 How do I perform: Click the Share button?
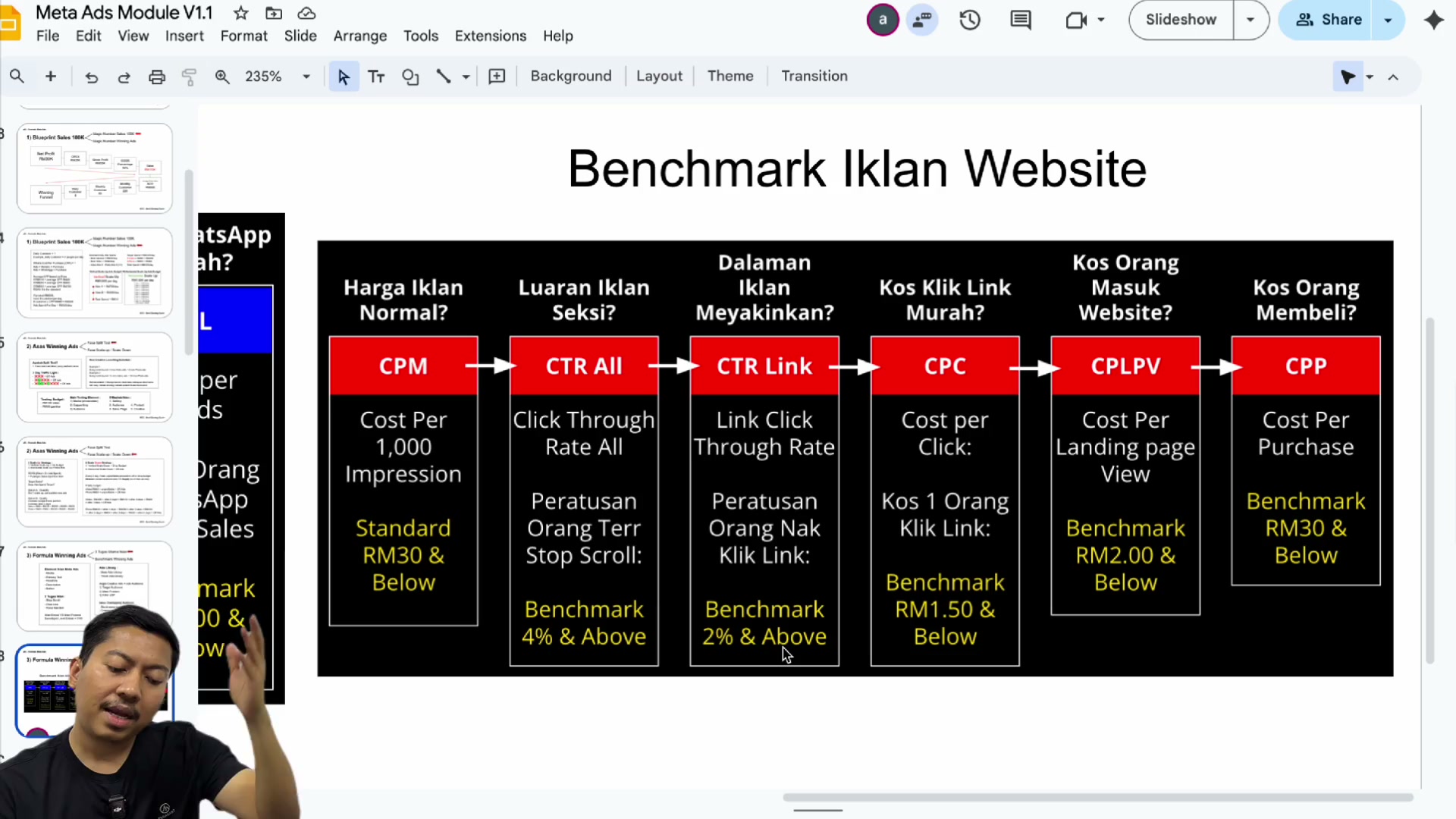(1328, 20)
